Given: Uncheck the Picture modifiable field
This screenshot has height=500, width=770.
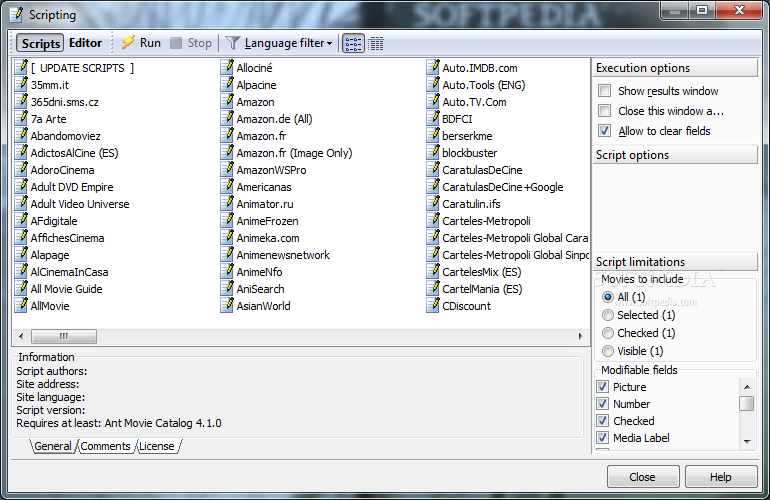Looking at the screenshot, I should point(603,387).
